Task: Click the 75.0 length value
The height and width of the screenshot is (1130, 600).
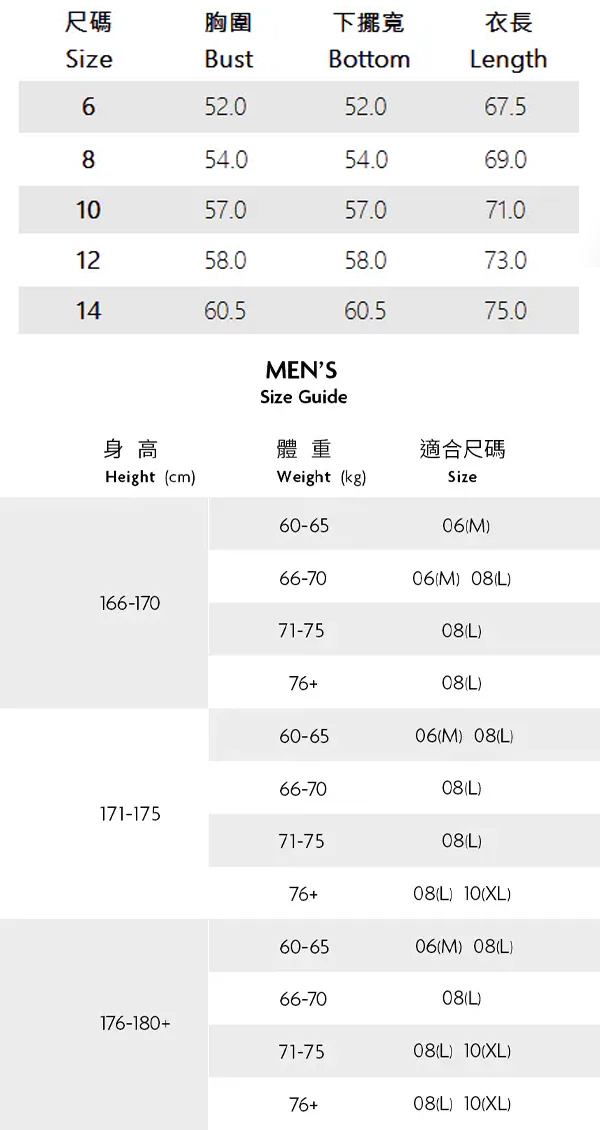Action: pyautogui.click(x=505, y=311)
